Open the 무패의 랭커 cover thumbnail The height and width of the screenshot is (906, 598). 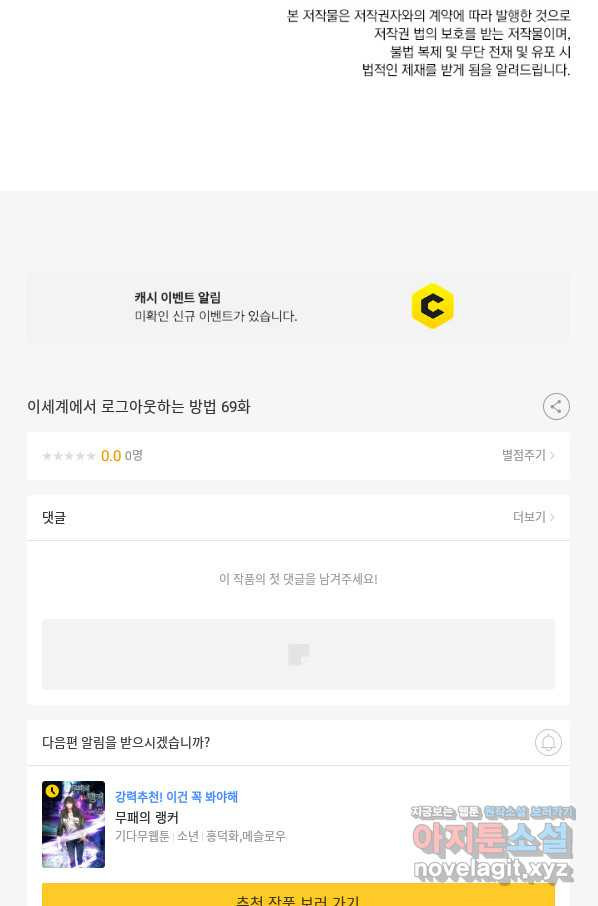coord(73,824)
